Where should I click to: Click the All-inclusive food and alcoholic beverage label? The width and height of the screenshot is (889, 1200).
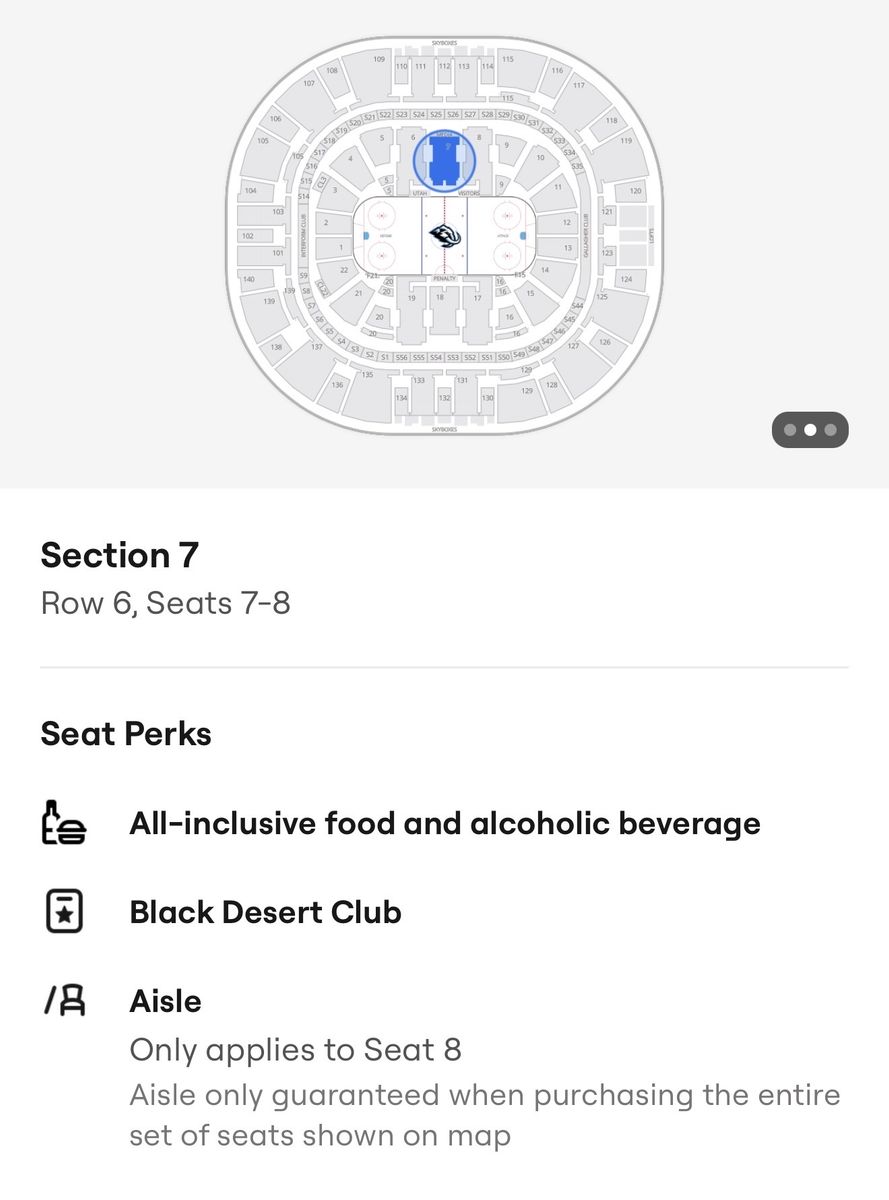tap(445, 824)
